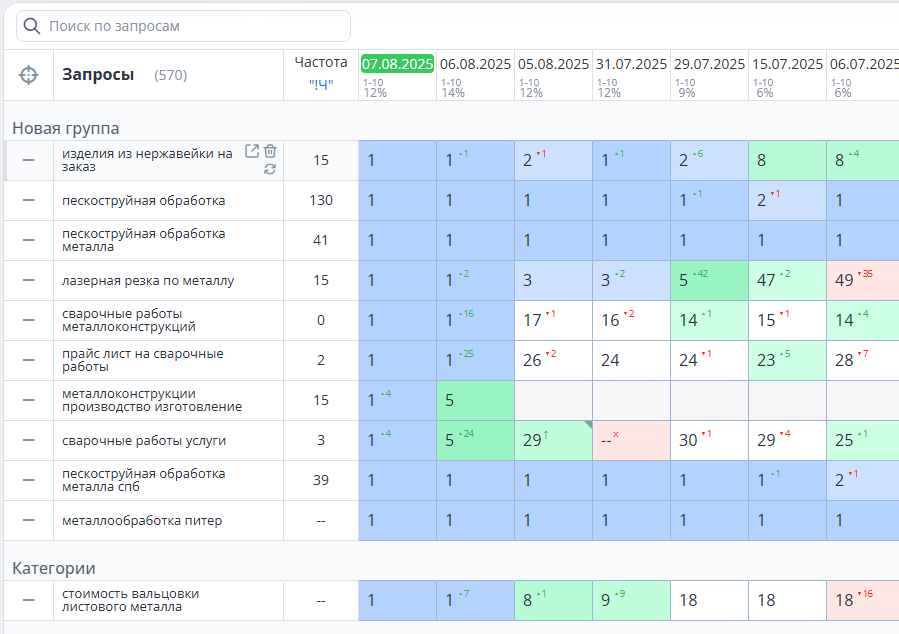Click the frequency value 130

click(x=321, y=200)
